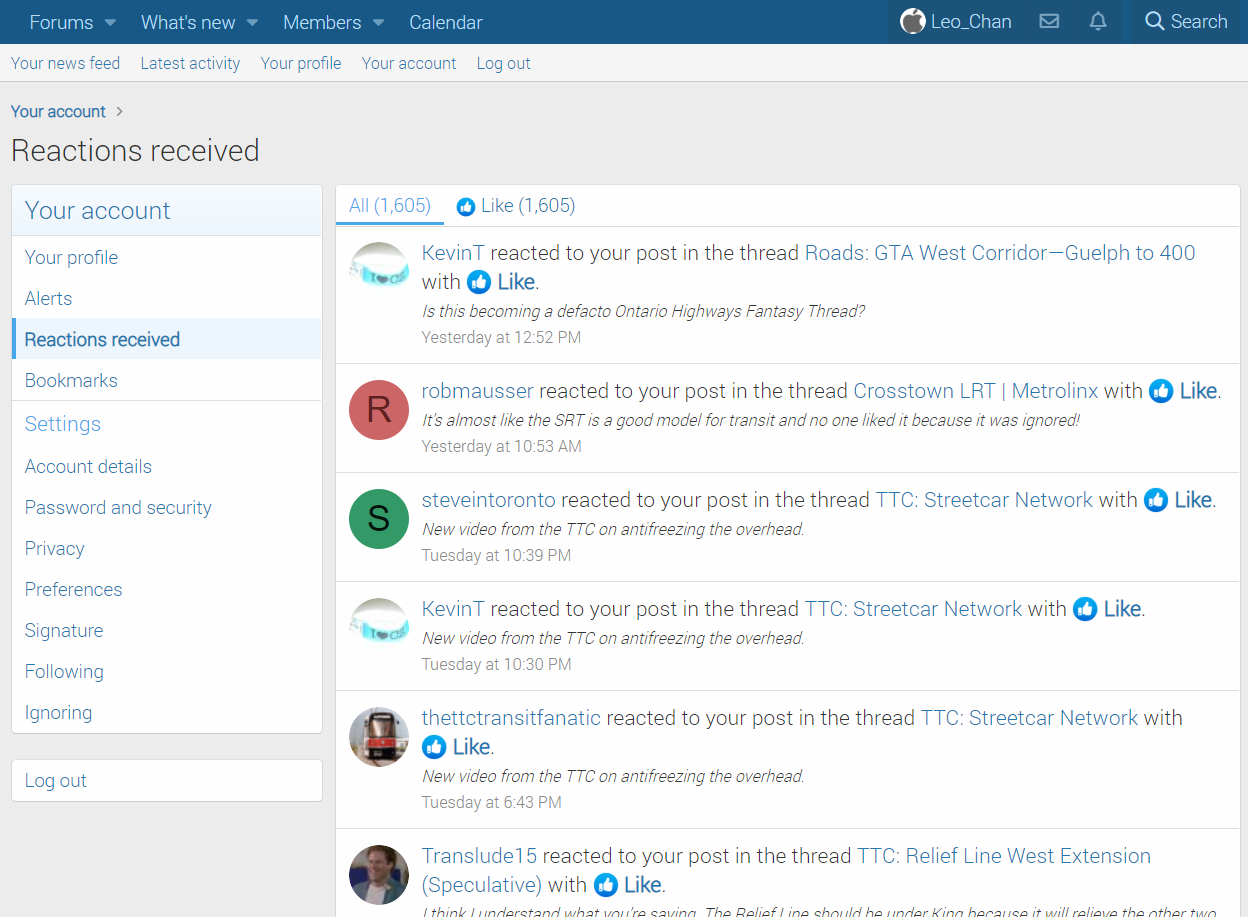
Task: Click Translude15's profile avatar
Action: tap(379, 875)
